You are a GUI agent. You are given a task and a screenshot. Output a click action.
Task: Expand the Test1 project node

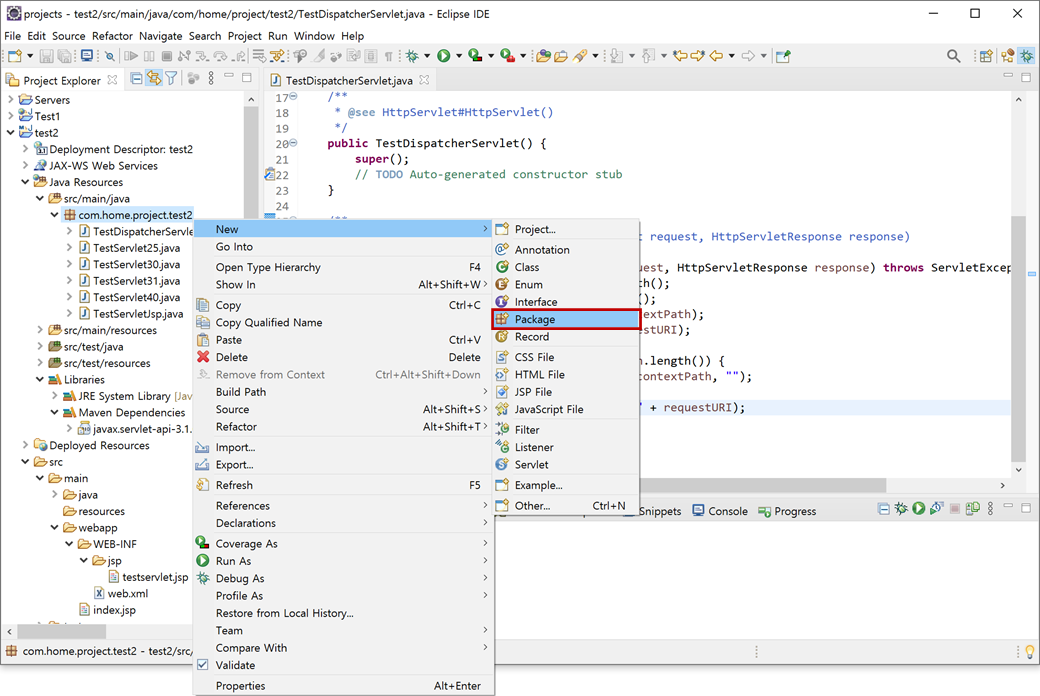(11, 116)
